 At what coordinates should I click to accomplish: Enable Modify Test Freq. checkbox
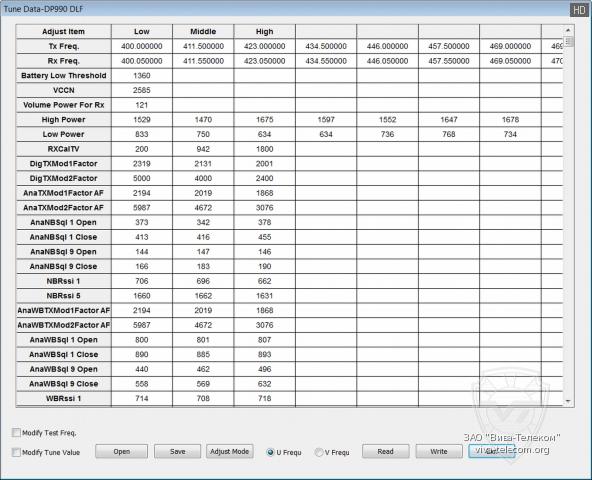pyautogui.click(x=16, y=433)
